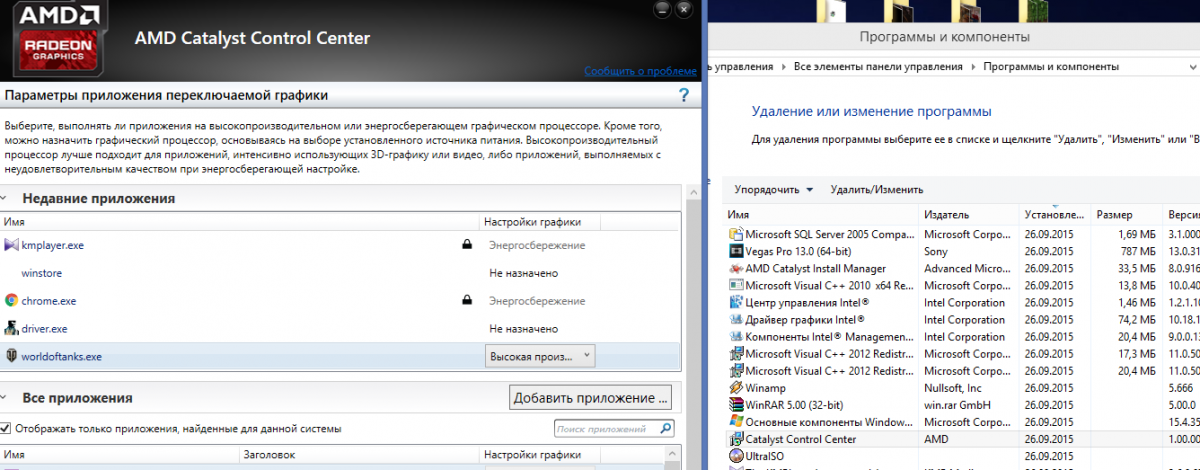This screenshot has width=1200, height=470.
Task: Click the lock icon on chrome.exe row
Action: (467, 300)
